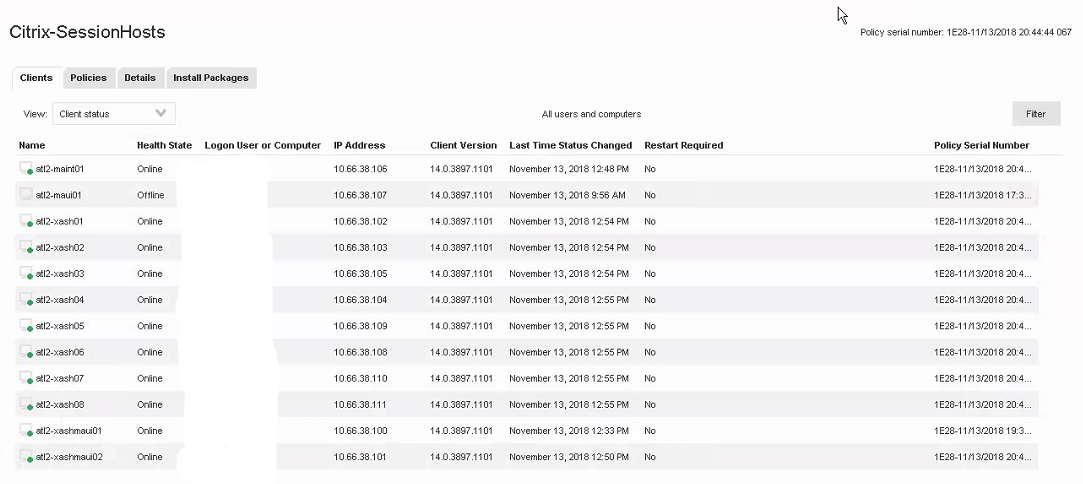Select client name atl2-xashmaui01
Image resolution: width=1083 pixels, height=484 pixels.
(x=69, y=432)
